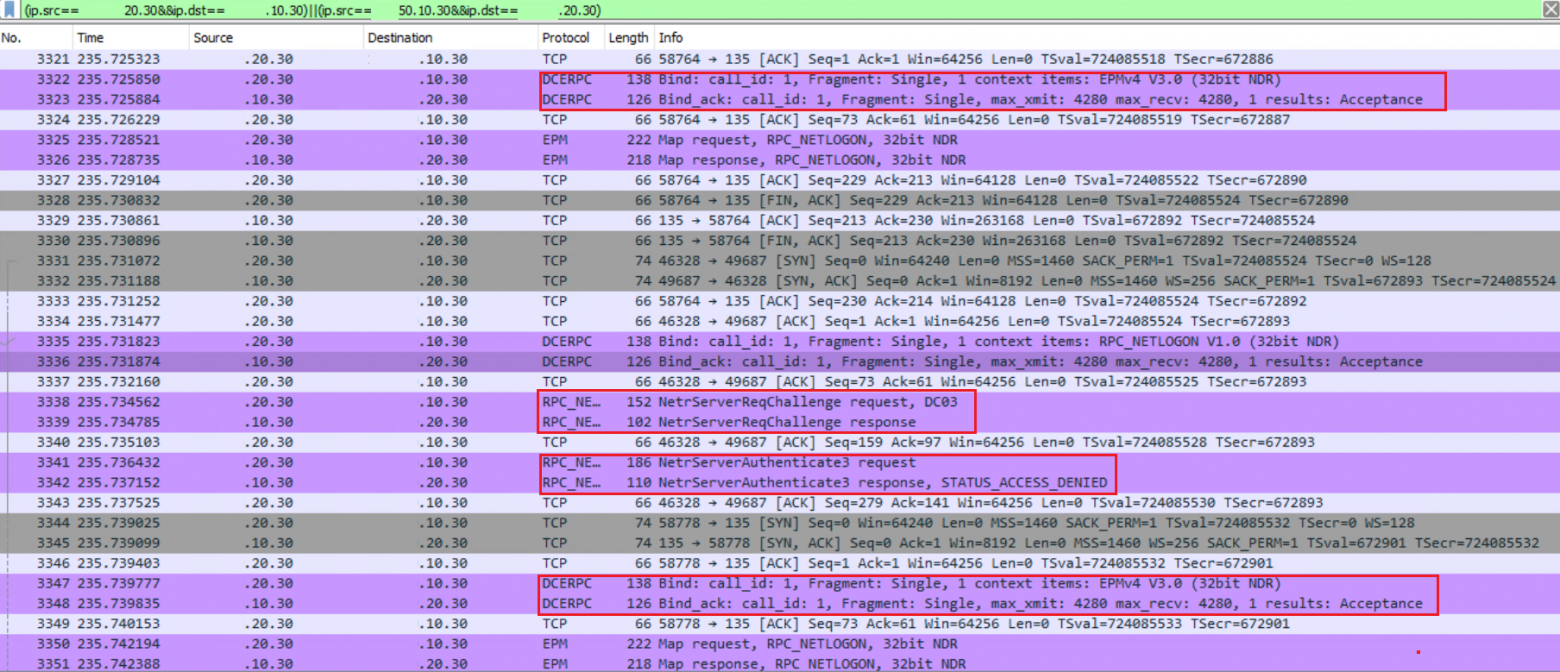Select packet 3351 EPM Map response row

[780, 663]
